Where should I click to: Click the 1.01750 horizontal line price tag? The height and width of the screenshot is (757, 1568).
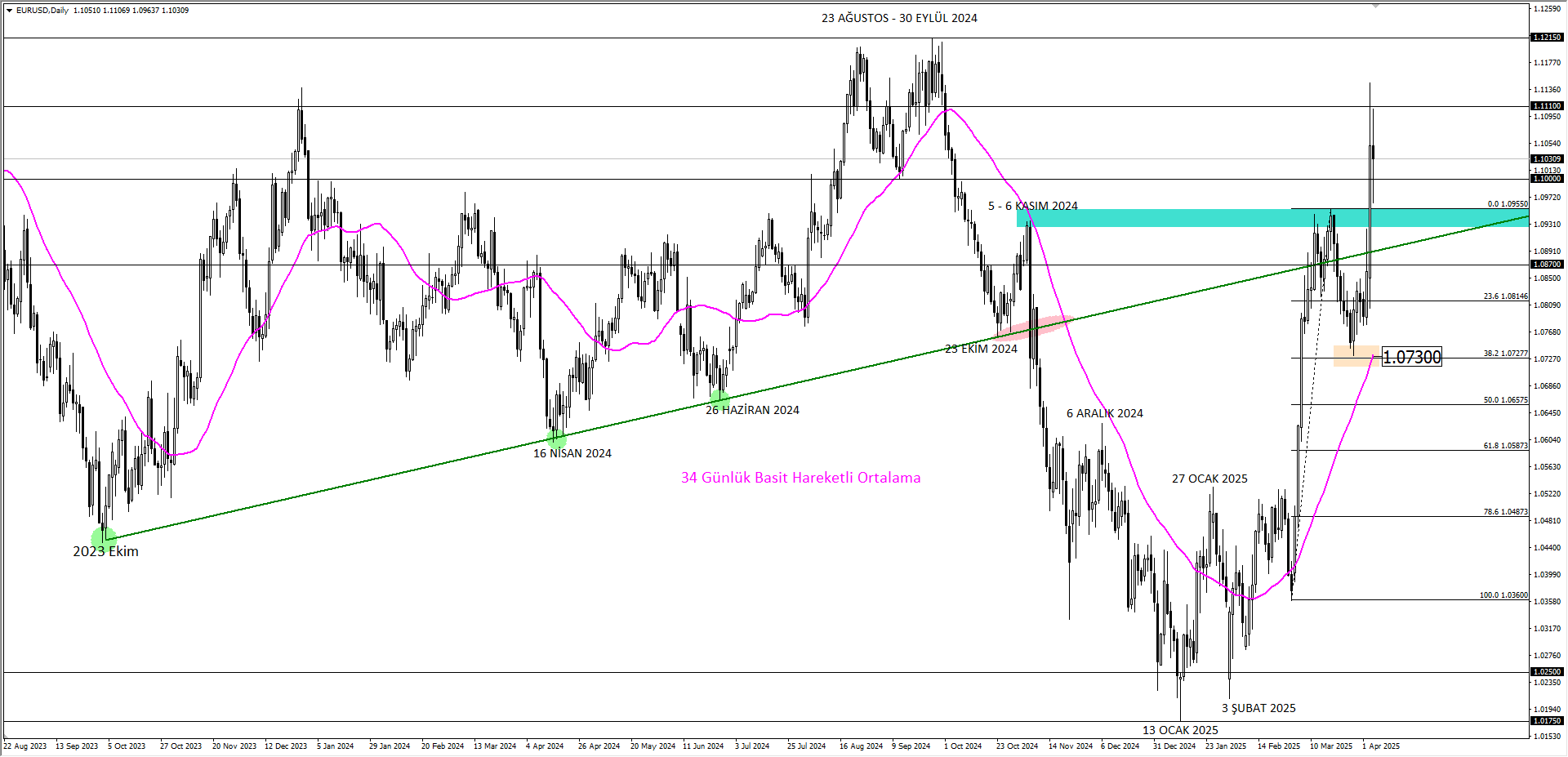tap(1547, 721)
